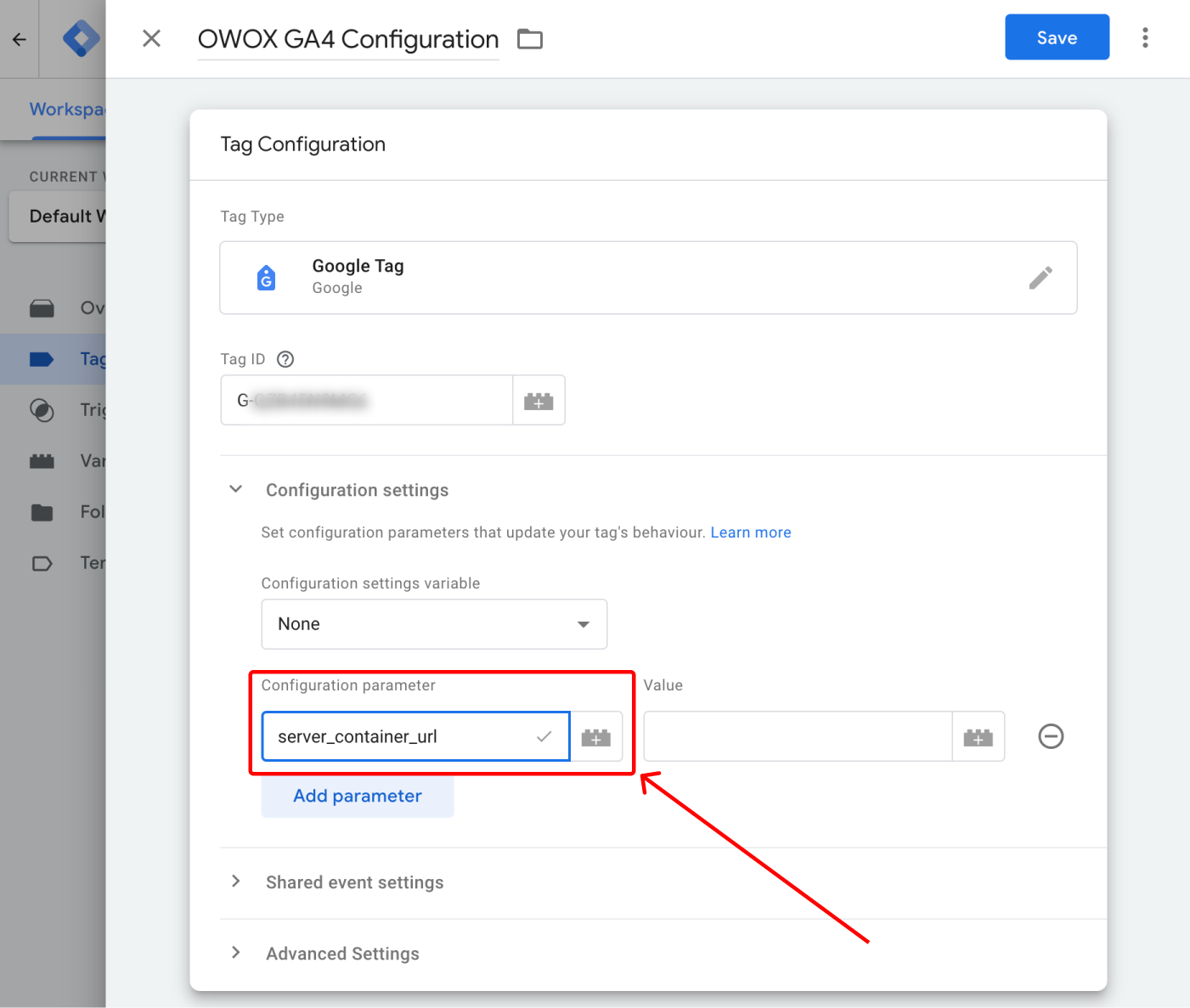Focus the empty Value input field
This screenshot has width=1190, height=1008.
point(798,736)
